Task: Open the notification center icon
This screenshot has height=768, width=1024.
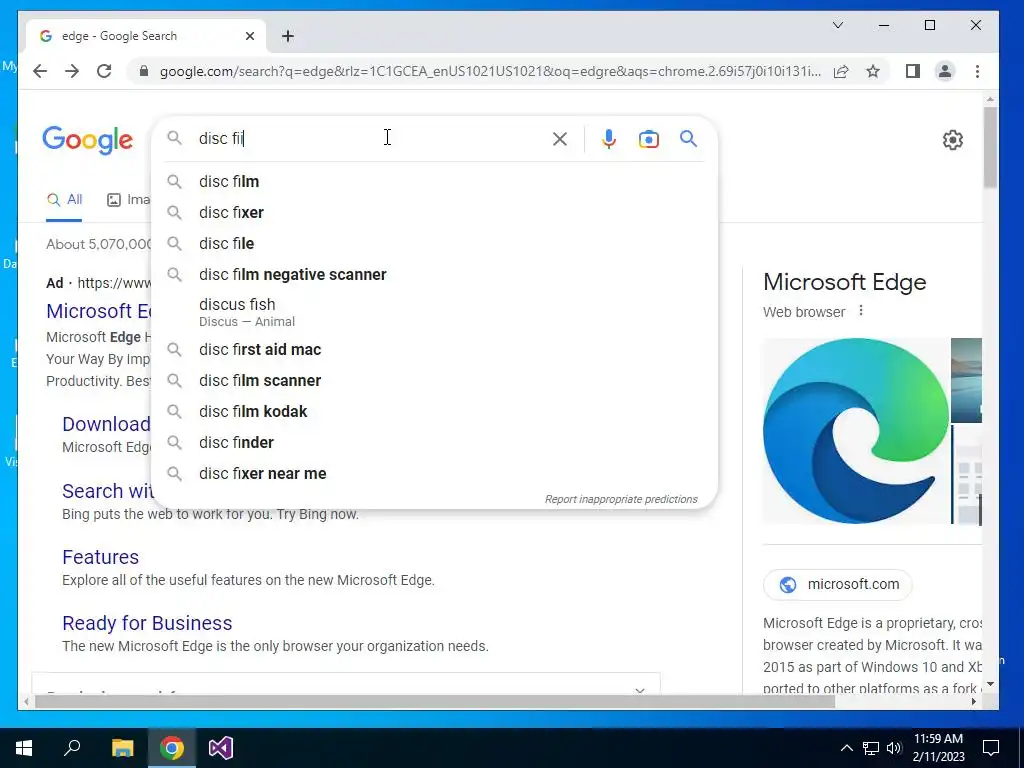Action: (x=991, y=748)
